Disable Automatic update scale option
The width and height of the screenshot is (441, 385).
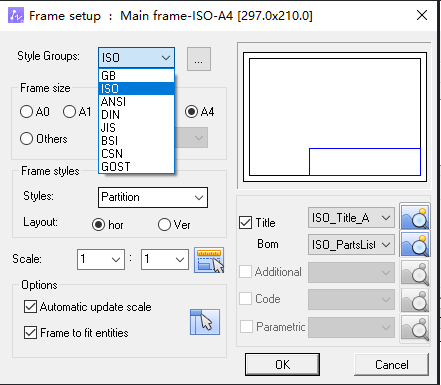click(30, 307)
